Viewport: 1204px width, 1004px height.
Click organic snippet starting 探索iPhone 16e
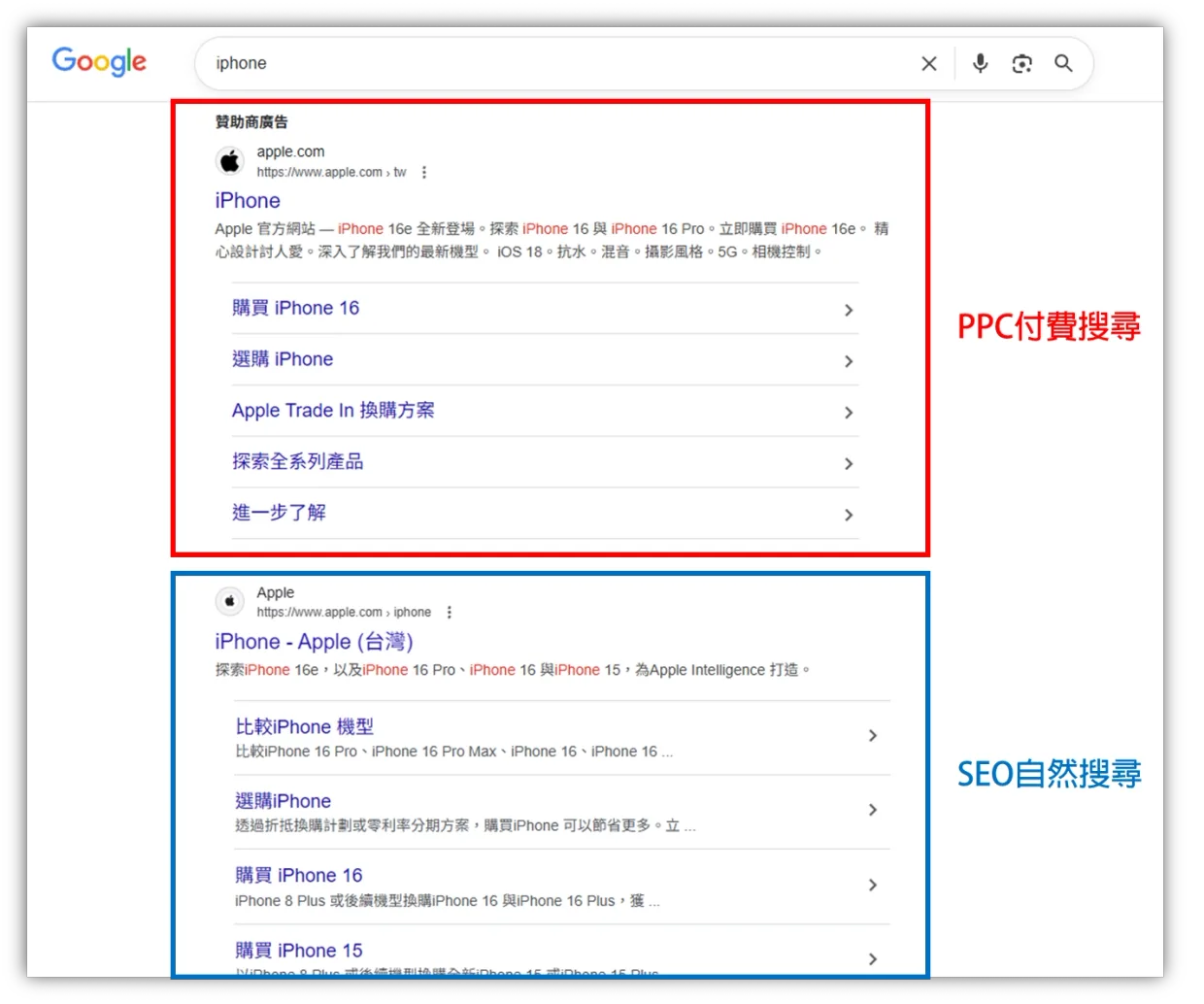click(513, 670)
